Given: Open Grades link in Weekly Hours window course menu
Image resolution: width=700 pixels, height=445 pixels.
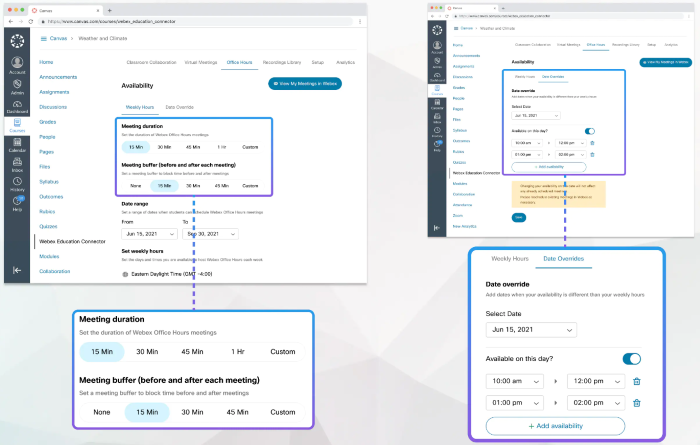Looking at the screenshot, I should tap(47, 122).
